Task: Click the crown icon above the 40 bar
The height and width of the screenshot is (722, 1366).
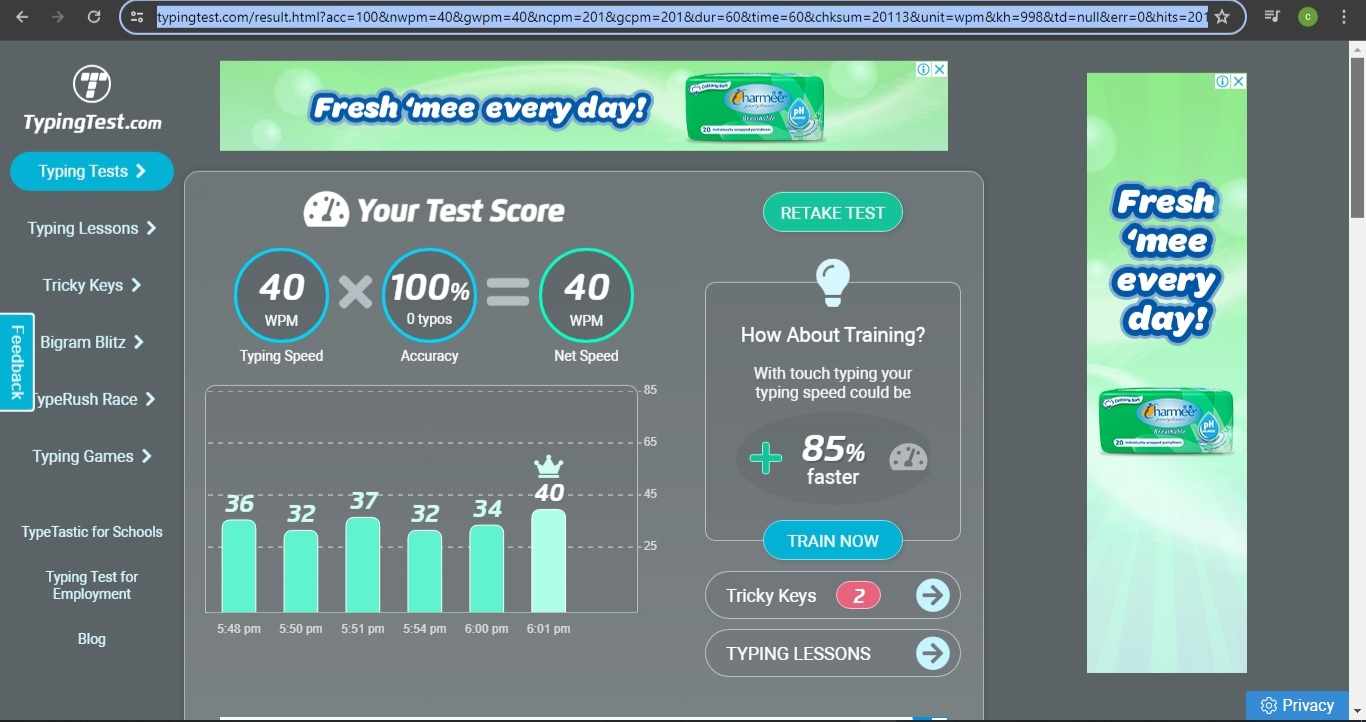Action: [x=548, y=466]
